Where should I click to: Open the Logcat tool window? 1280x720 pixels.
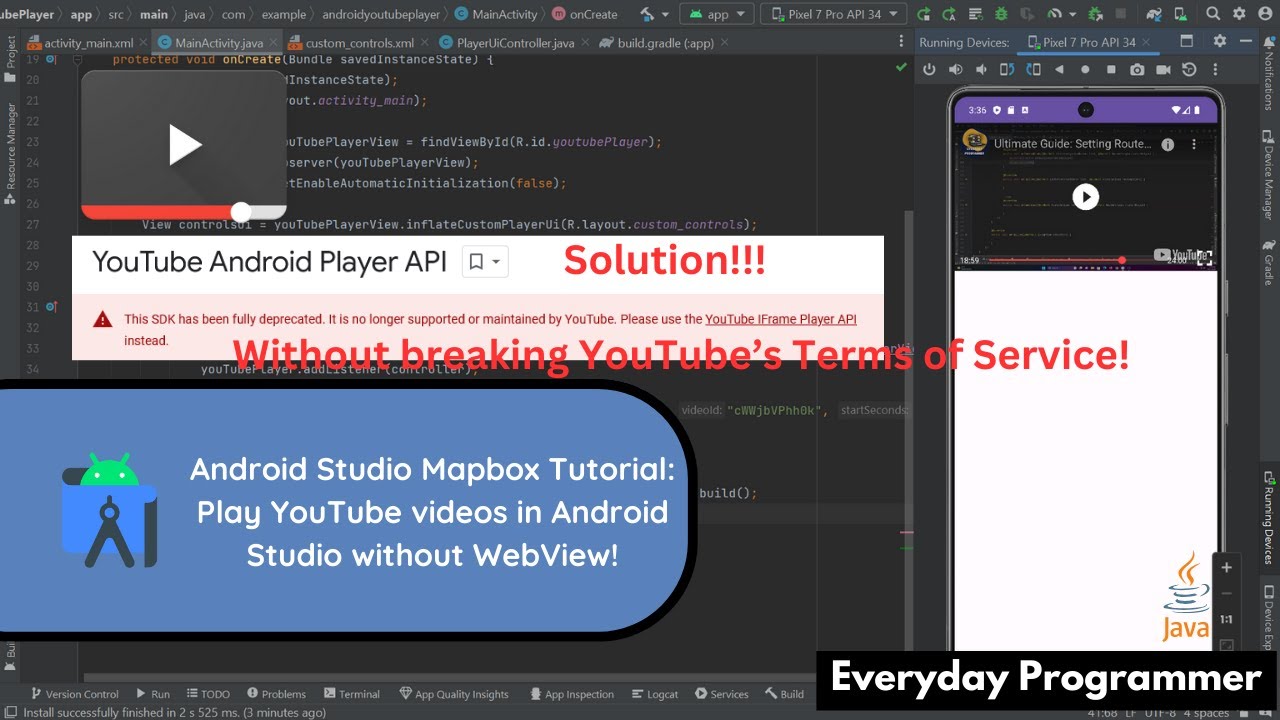tap(654, 694)
